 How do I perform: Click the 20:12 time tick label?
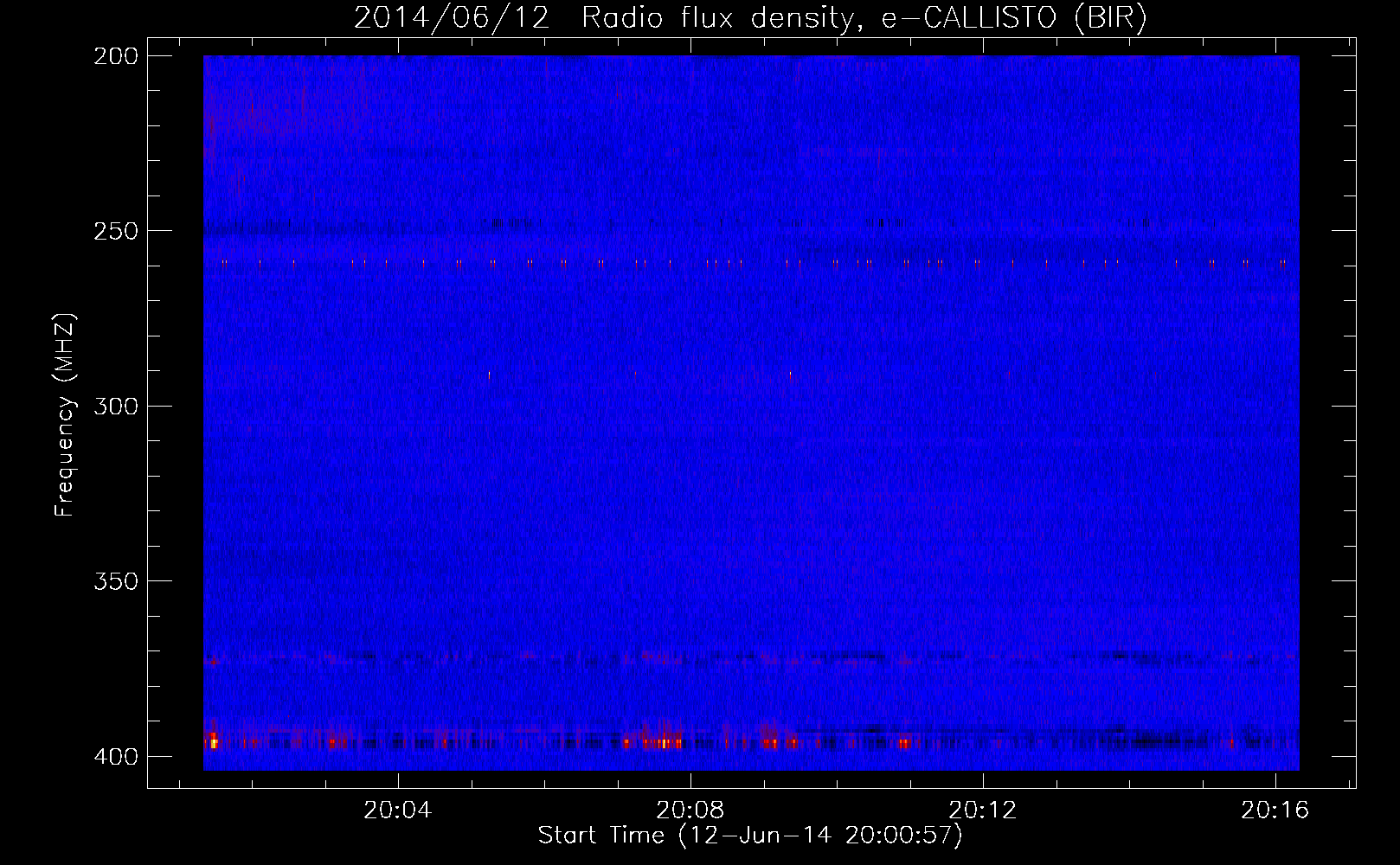coord(983,811)
